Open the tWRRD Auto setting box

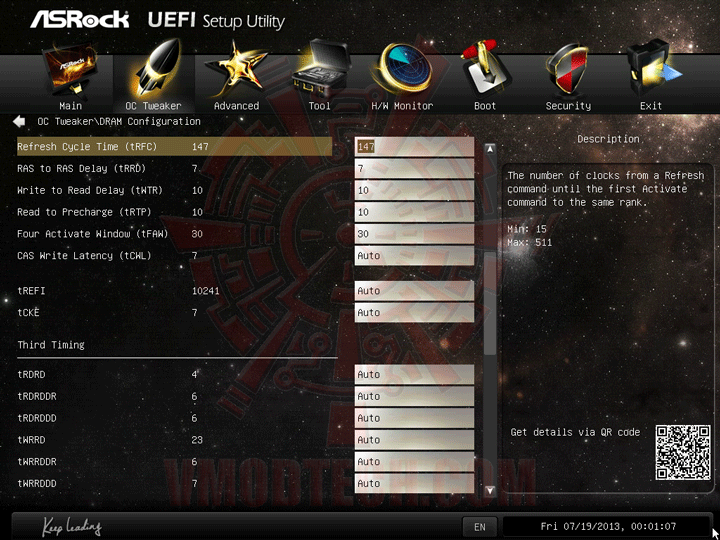click(x=414, y=440)
